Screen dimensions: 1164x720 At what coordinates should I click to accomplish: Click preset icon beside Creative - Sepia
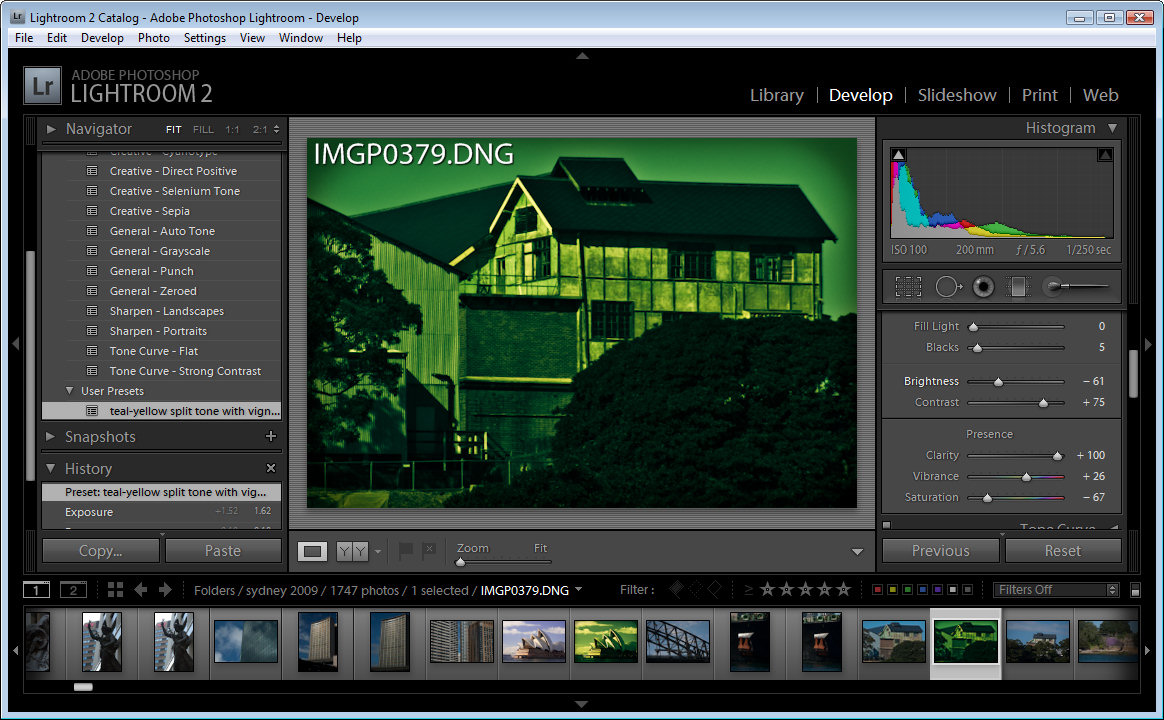coord(92,211)
